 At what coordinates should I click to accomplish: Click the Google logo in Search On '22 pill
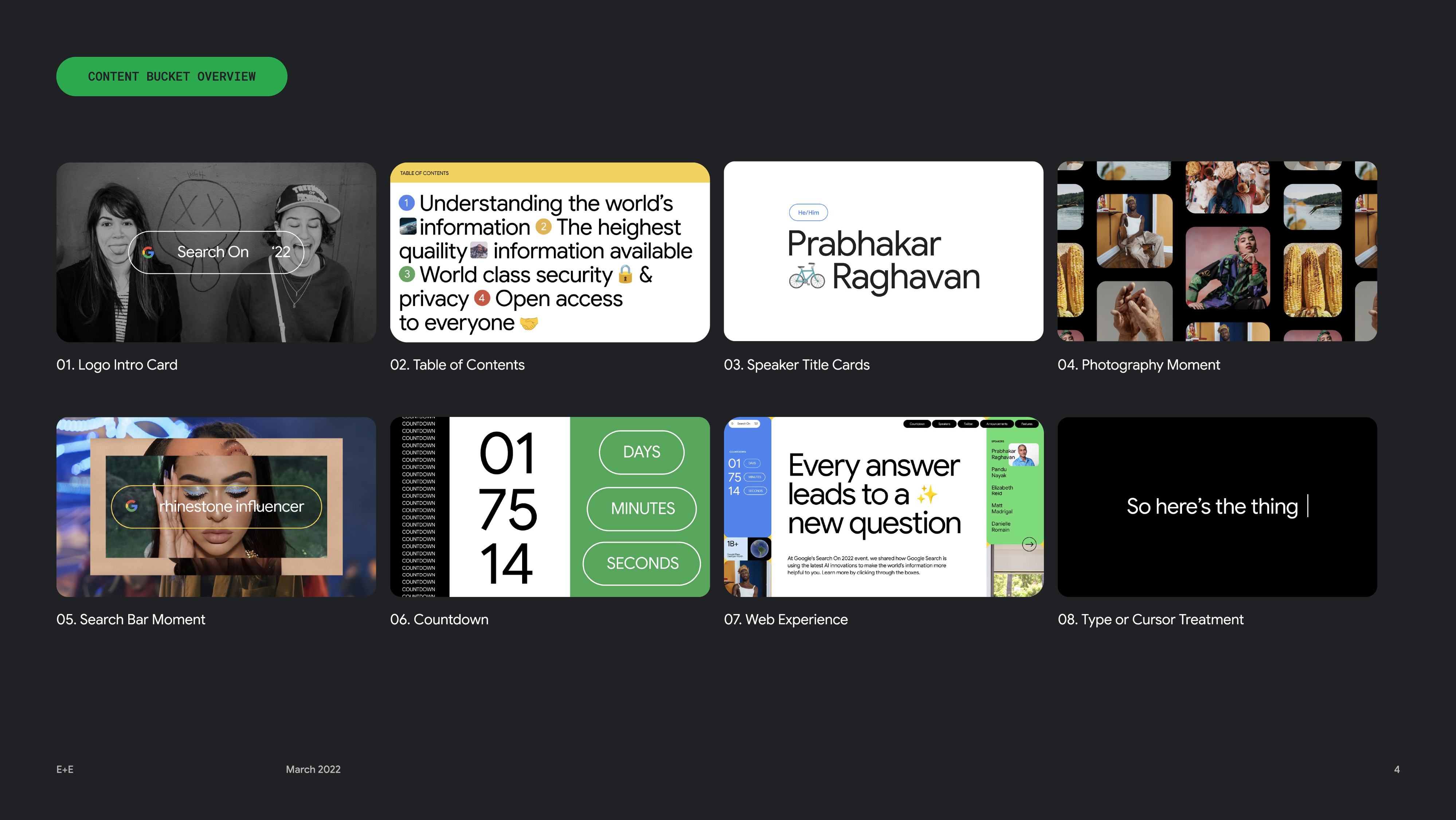(x=148, y=252)
